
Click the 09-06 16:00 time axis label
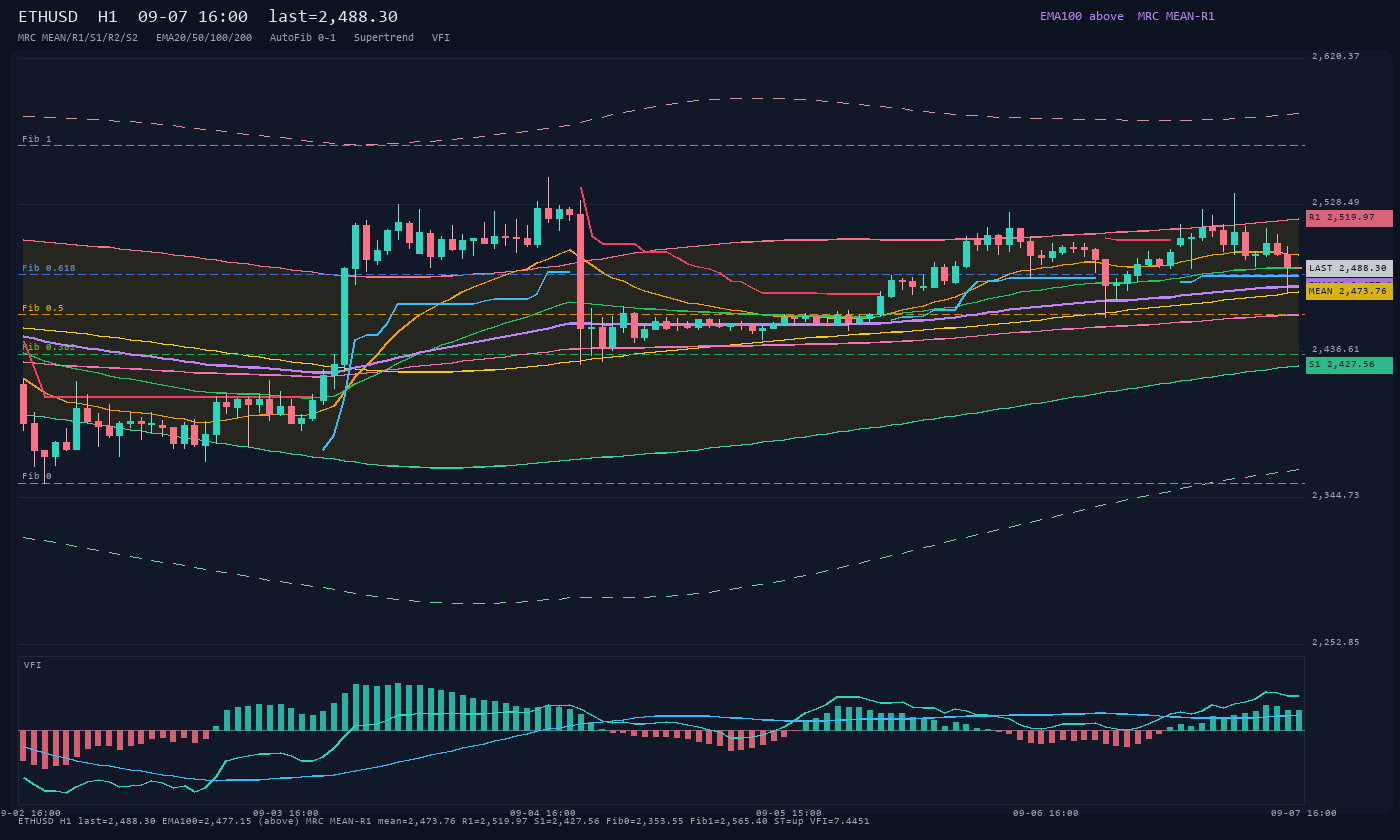[x=1046, y=813]
